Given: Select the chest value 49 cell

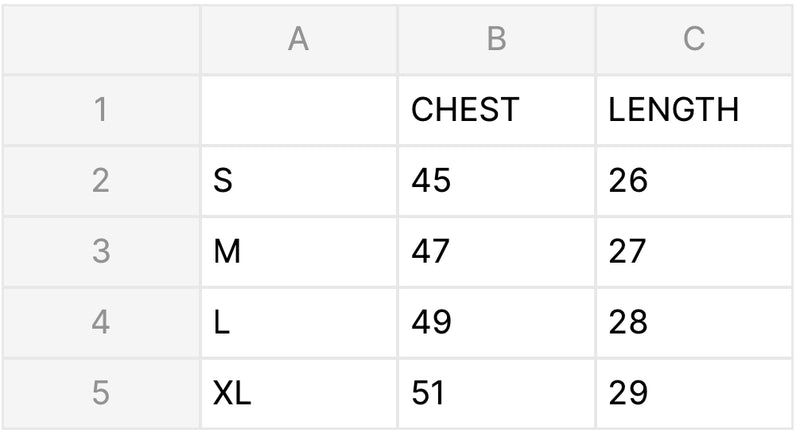Looking at the screenshot, I should 496,323.
